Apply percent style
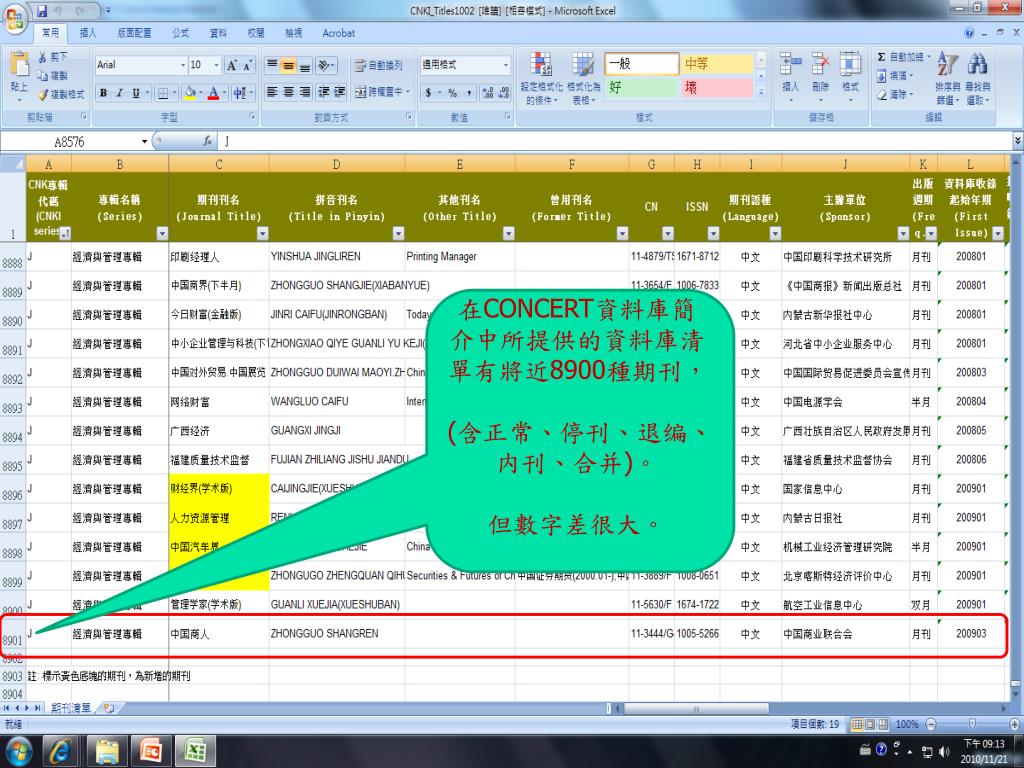The image size is (1024, 768). 453,93
